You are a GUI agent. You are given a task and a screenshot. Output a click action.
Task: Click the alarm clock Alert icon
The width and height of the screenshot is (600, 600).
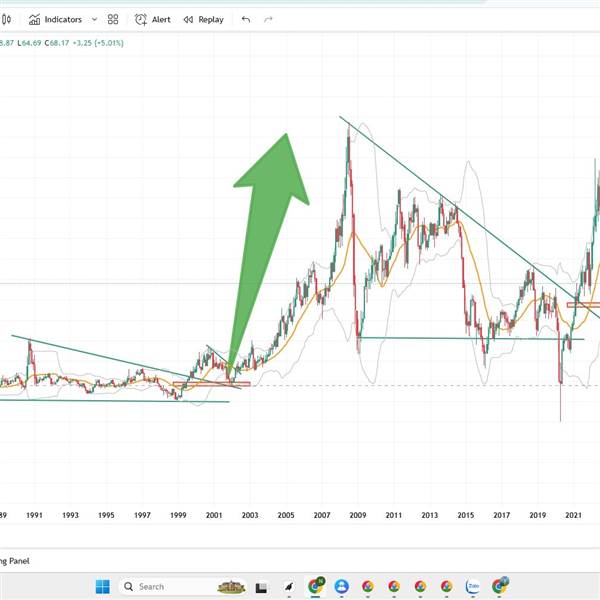coord(140,20)
